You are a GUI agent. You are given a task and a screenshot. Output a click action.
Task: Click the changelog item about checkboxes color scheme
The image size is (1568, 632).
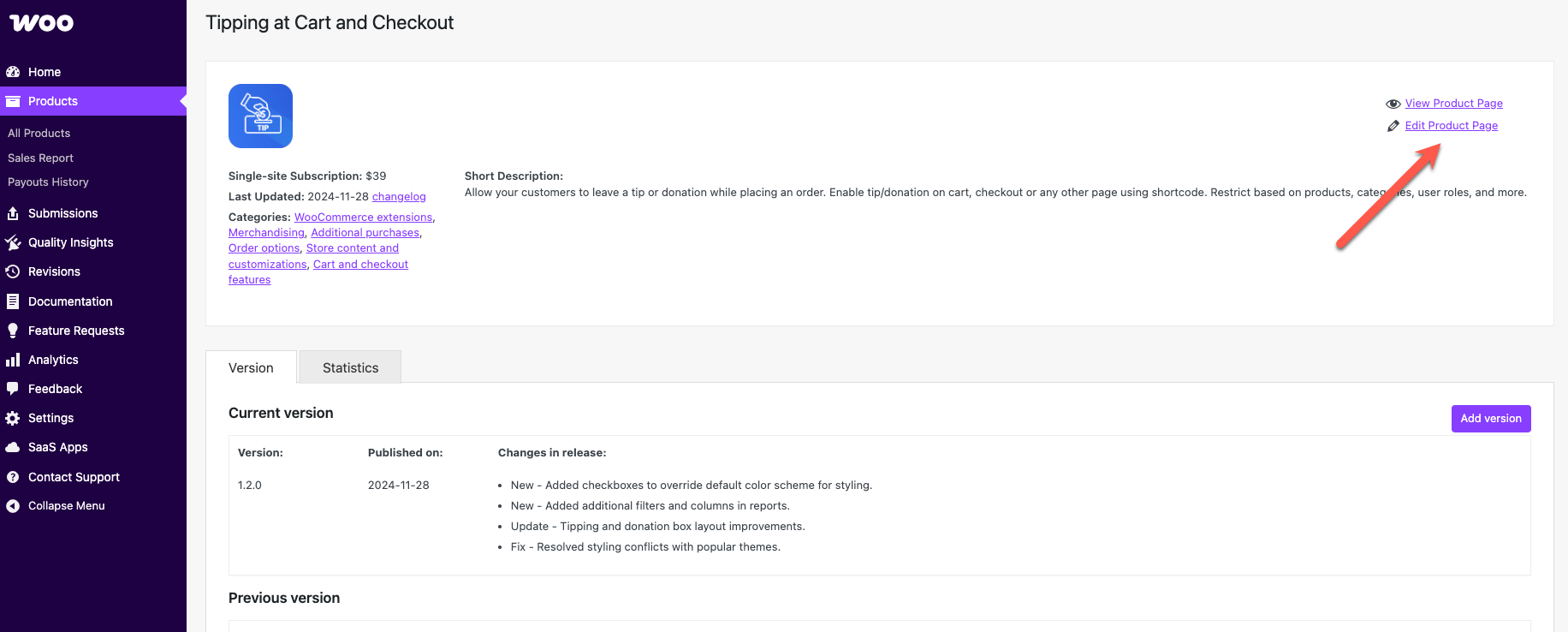[692, 486]
